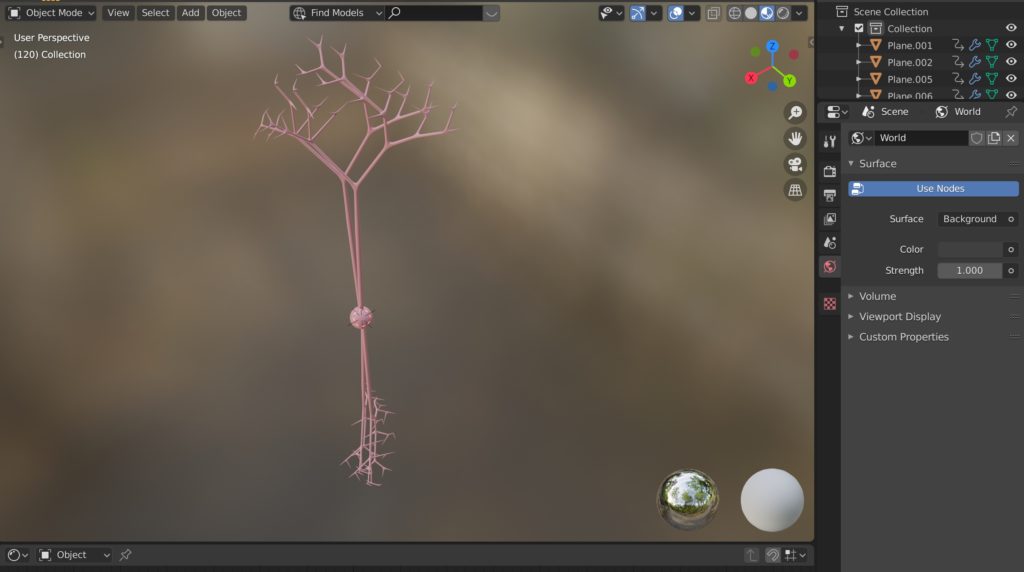The width and height of the screenshot is (1024, 572).
Task: Toggle X-ray display
Action: (713, 13)
